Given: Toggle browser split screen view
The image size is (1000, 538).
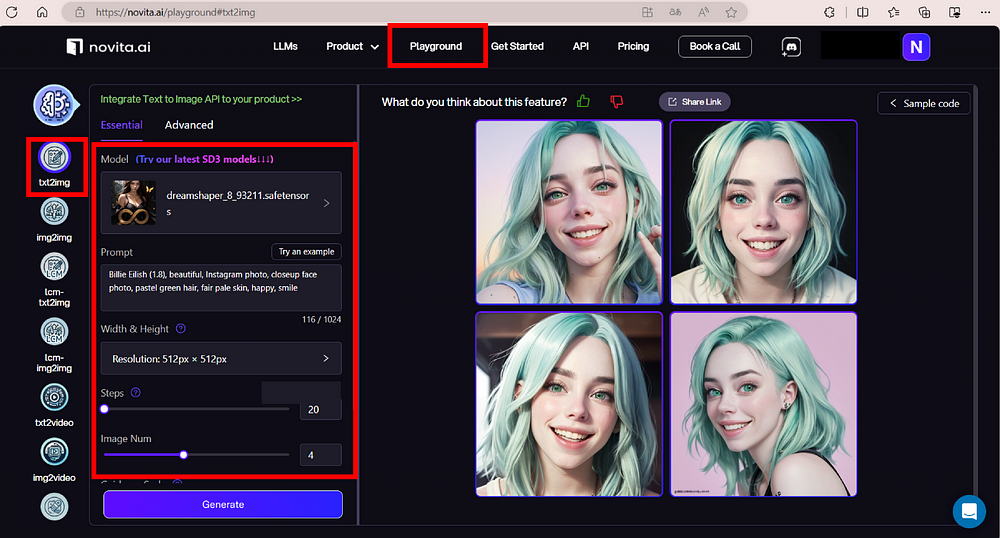Looking at the screenshot, I should pos(863,12).
